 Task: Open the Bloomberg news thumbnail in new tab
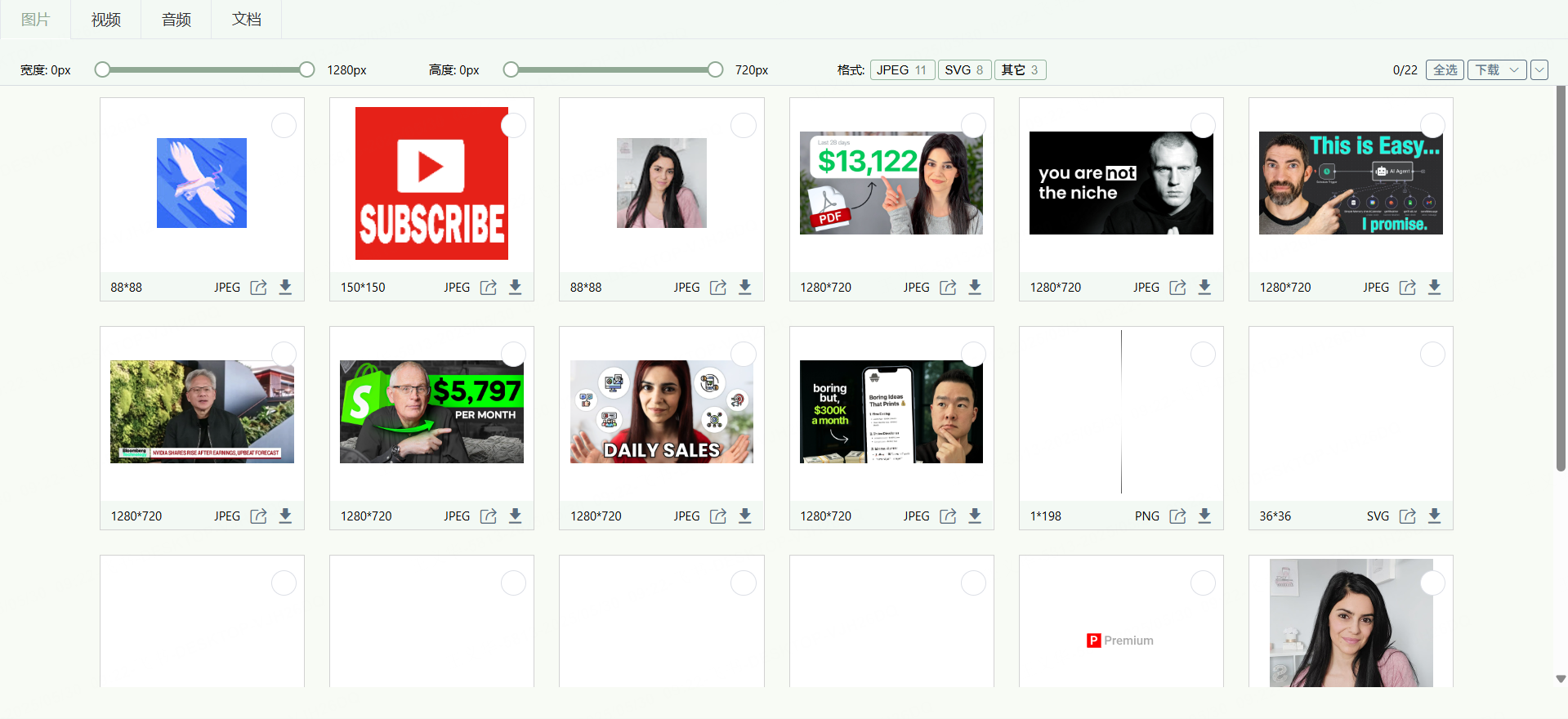258,516
